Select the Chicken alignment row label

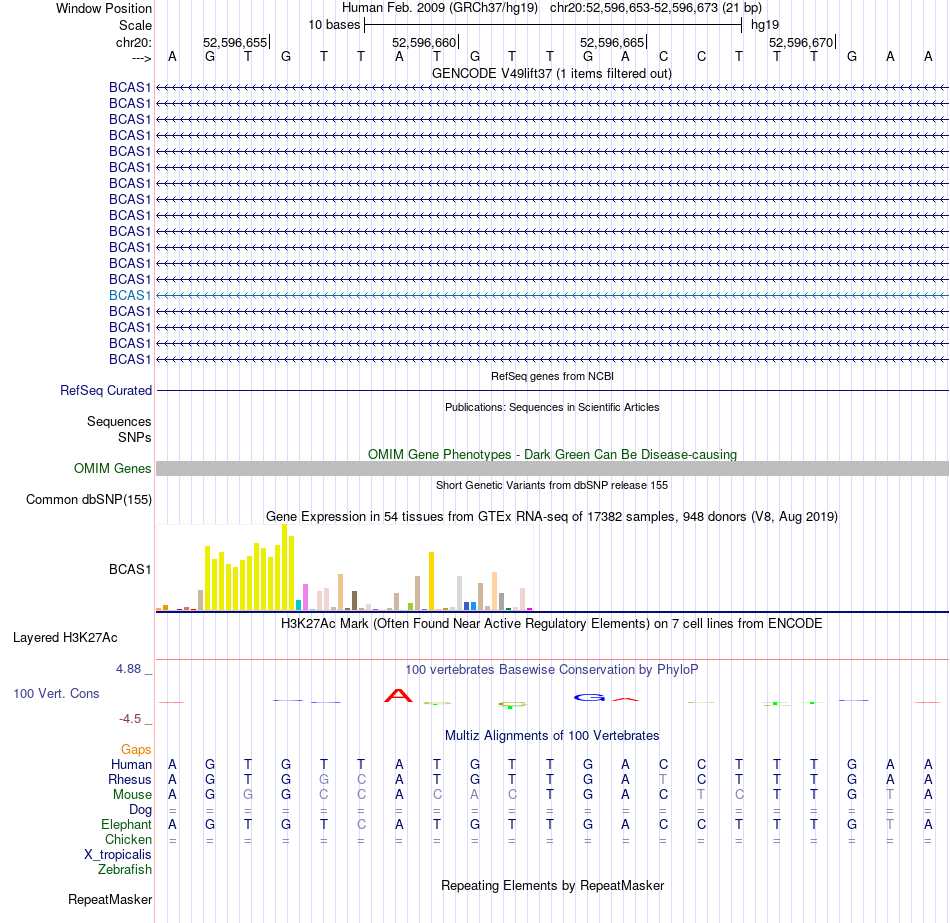click(x=128, y=839)
